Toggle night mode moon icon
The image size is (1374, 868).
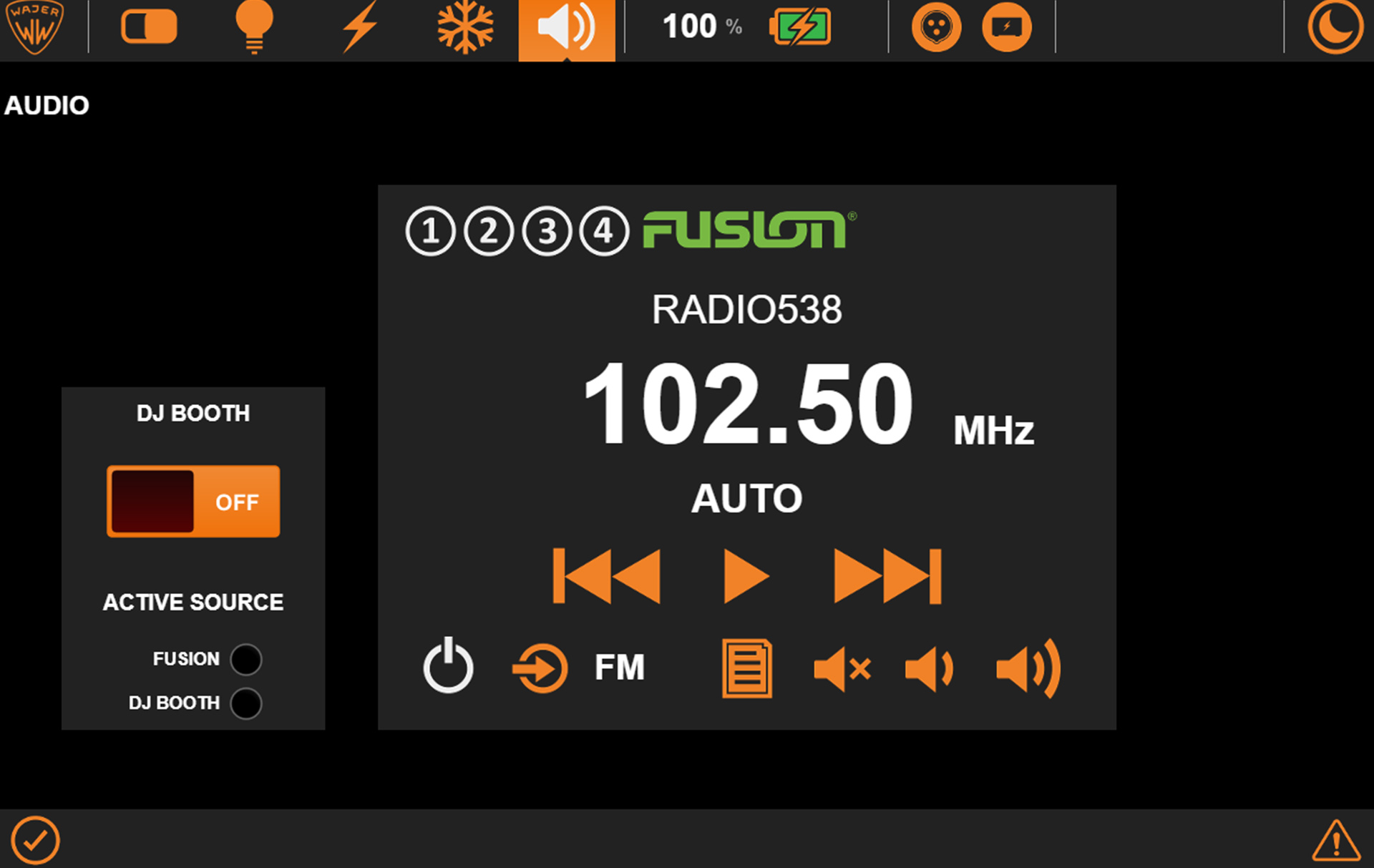point(1335,27)
